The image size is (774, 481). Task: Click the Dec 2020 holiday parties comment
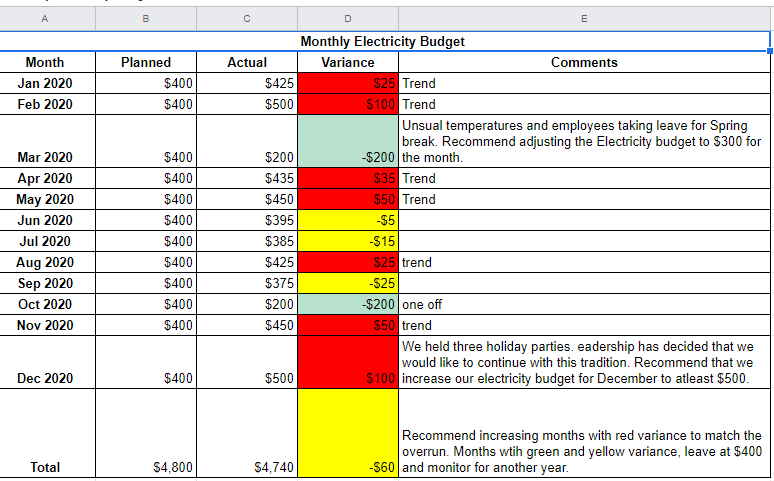tap(584, 362)
